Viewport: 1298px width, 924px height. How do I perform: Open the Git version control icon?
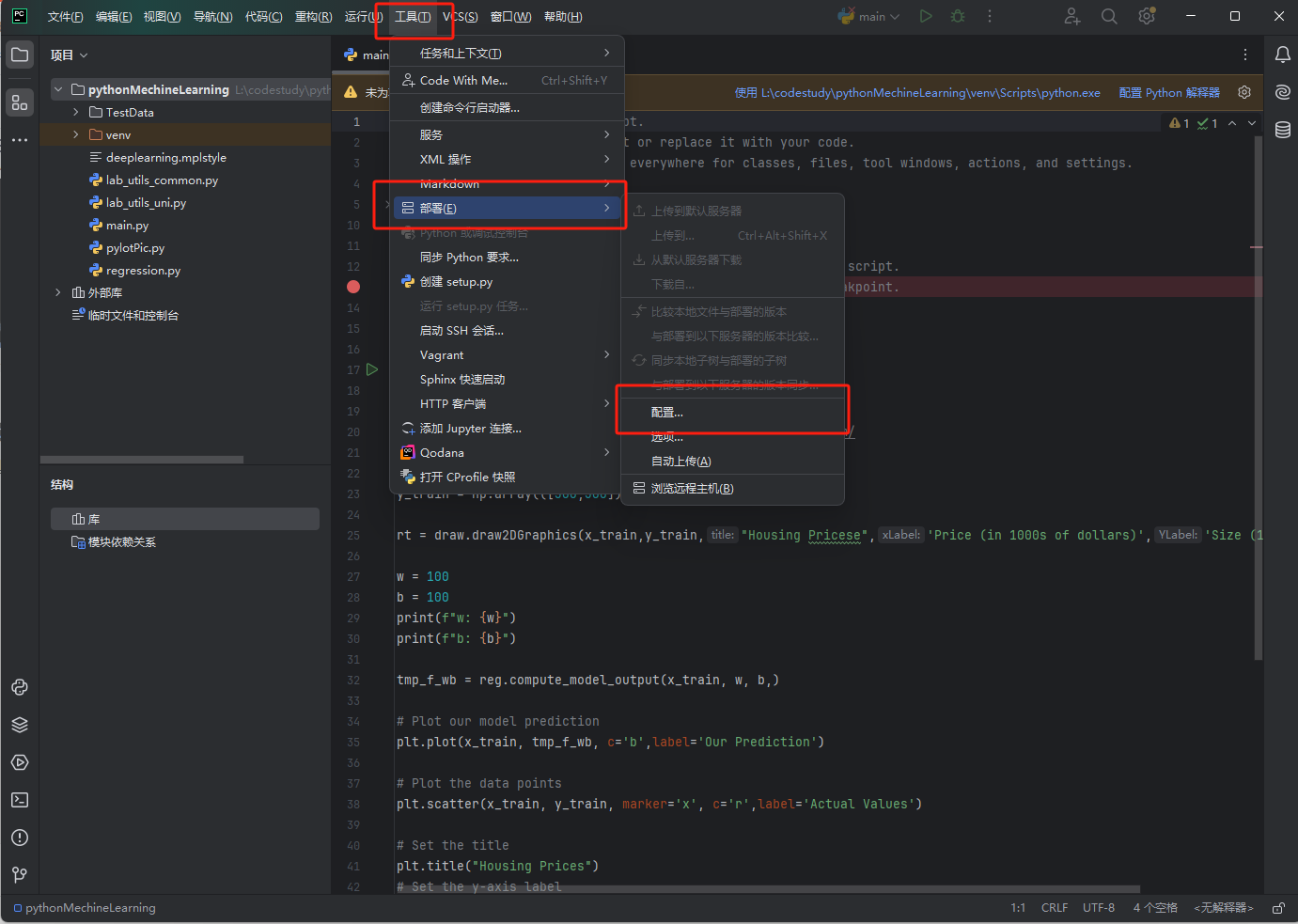[x=20, y=875]
